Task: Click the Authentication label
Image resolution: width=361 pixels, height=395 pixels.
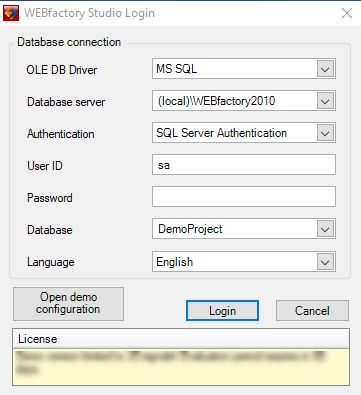Action: [61, 134]
